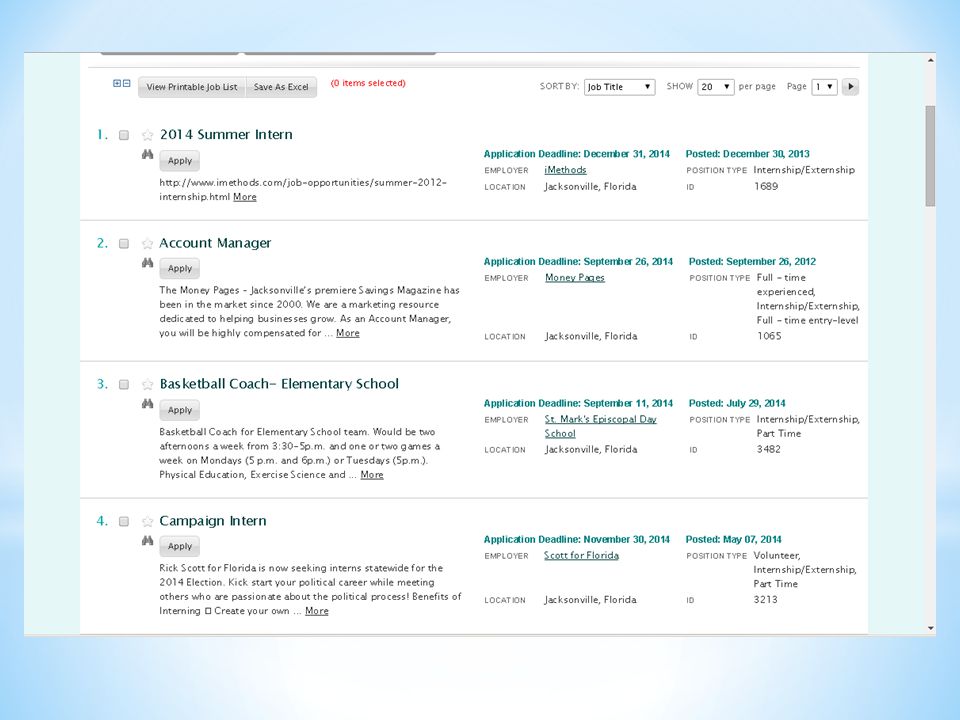Click job ID 3213
This screenshot has width=960, height=720.
coord(765,600)
